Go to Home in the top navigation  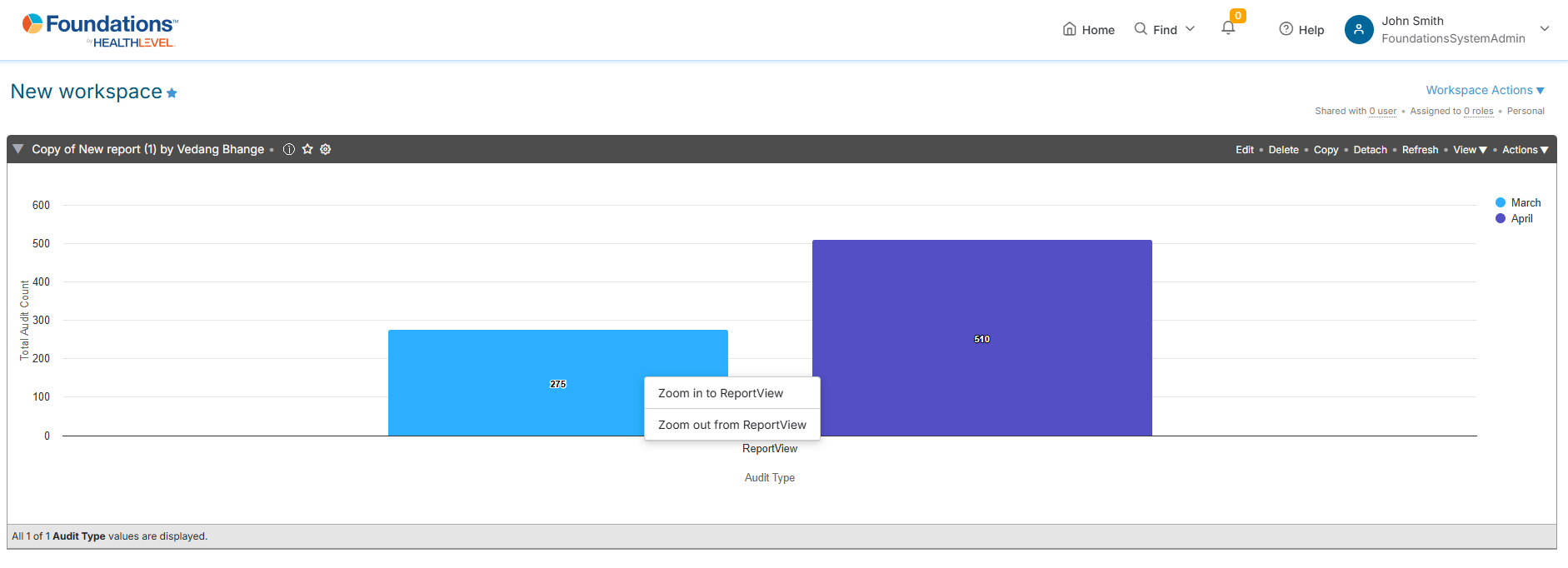click(x=1088, y=30)
